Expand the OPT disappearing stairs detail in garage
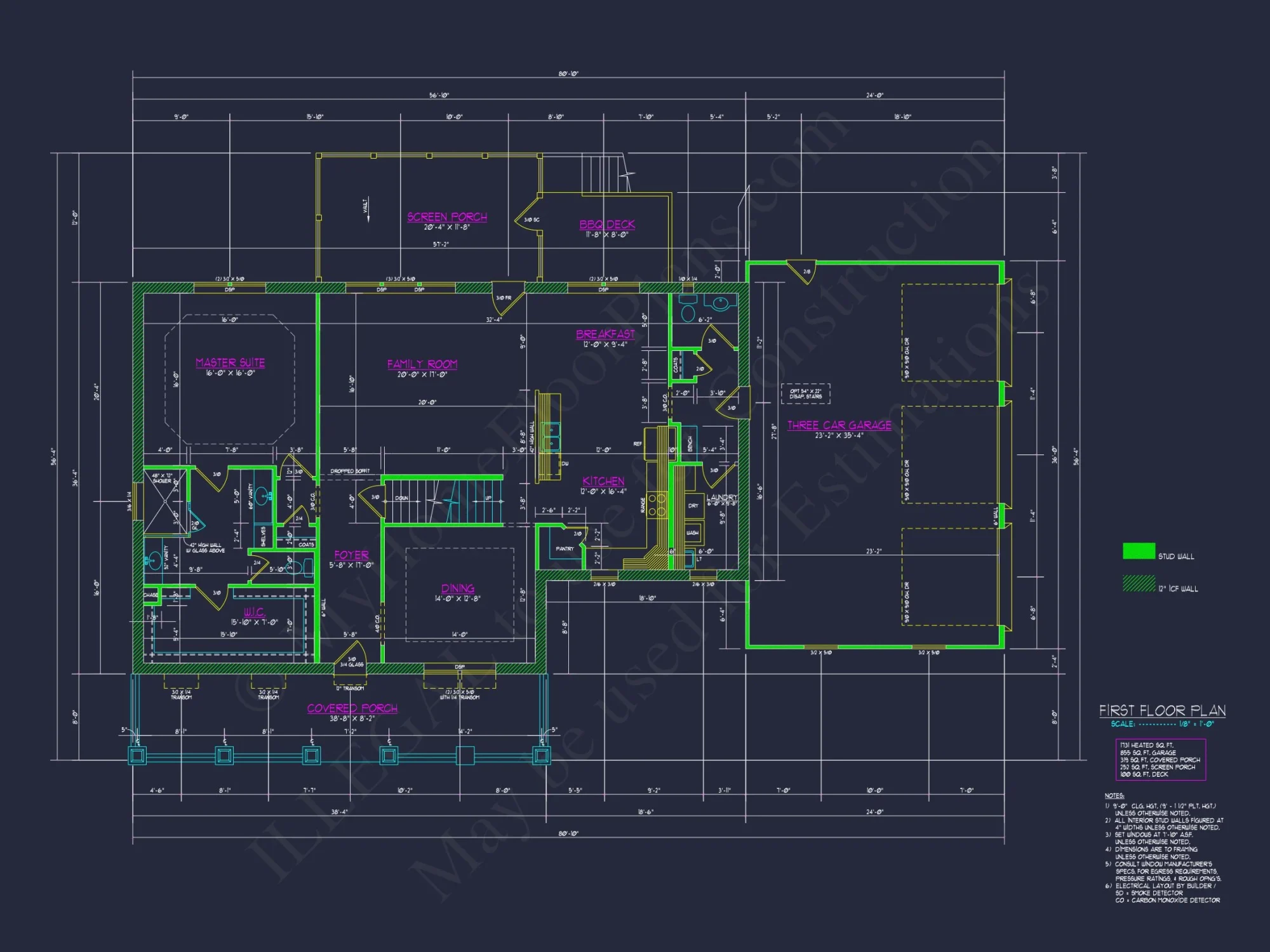 pyautogui.click(x=806, y=393)
